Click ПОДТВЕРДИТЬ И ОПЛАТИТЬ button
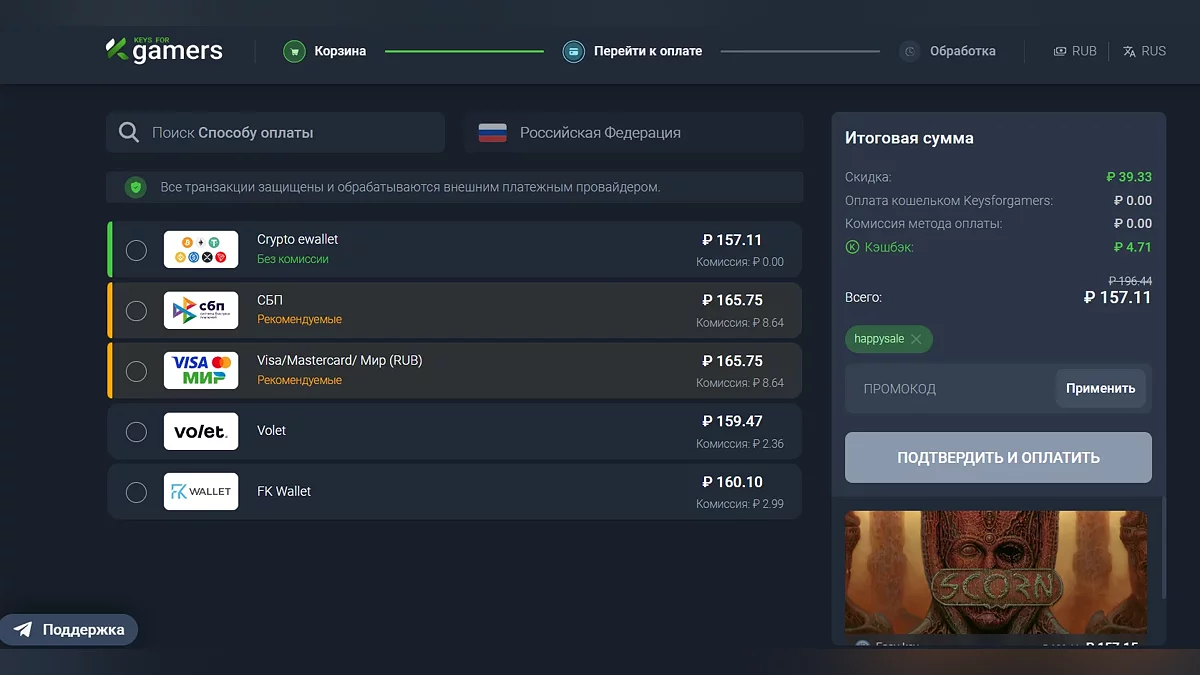 (998, 458)
